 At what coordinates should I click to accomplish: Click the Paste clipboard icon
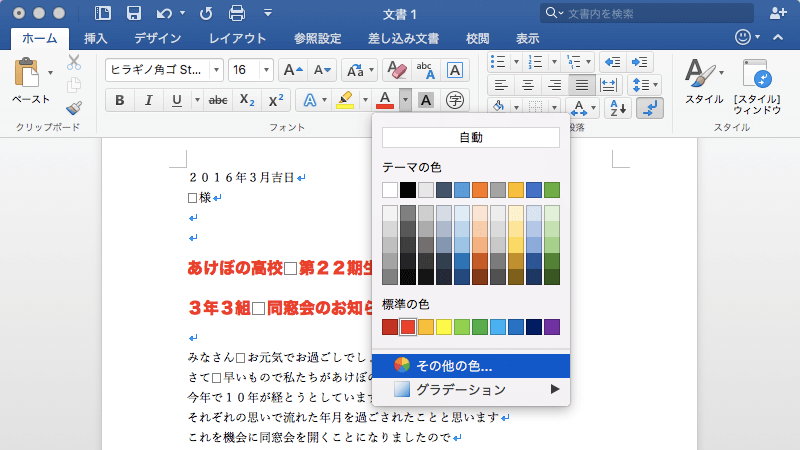click(x=27, y=73)
